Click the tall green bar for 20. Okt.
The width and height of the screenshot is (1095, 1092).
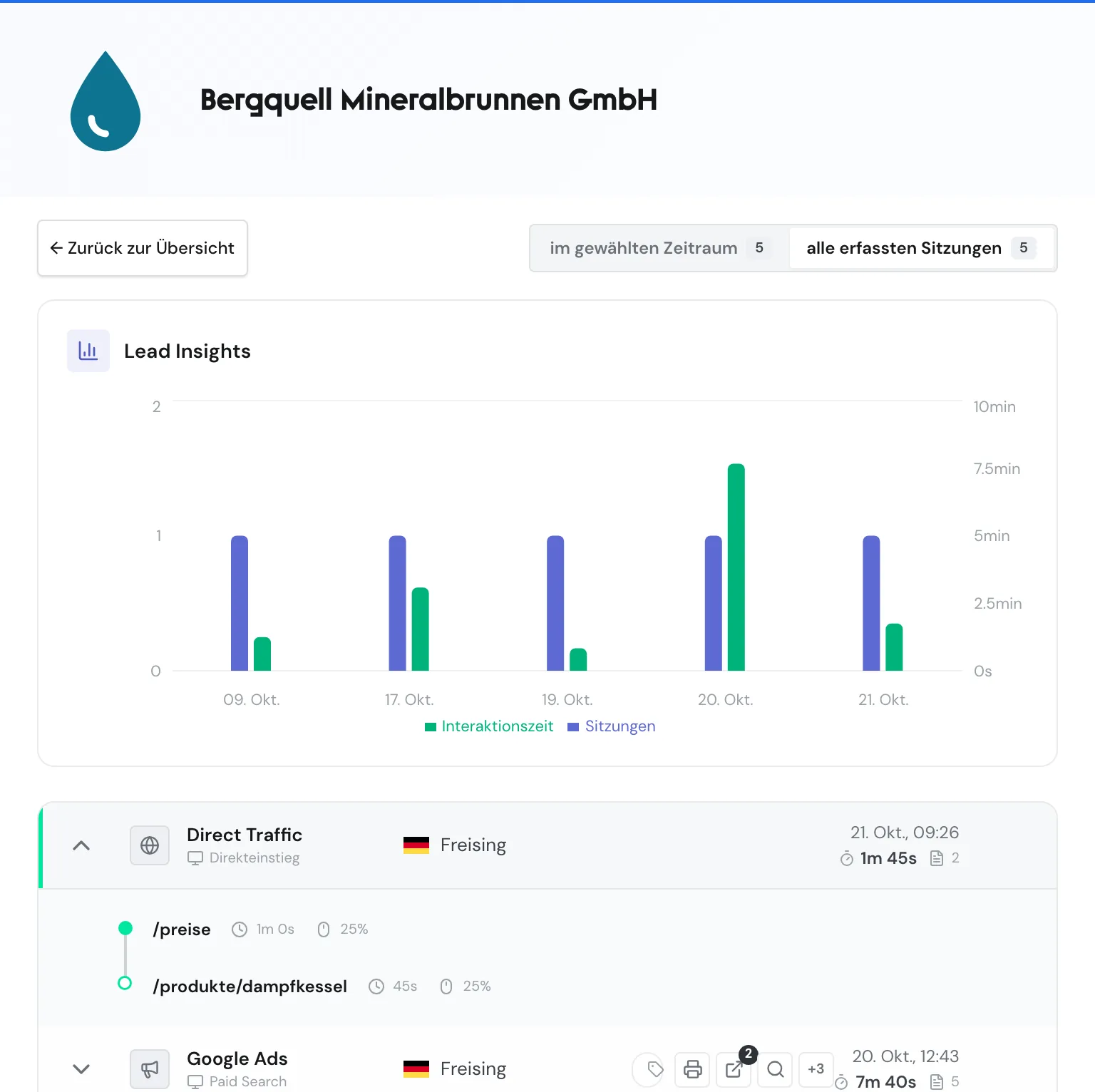(736, 567)
